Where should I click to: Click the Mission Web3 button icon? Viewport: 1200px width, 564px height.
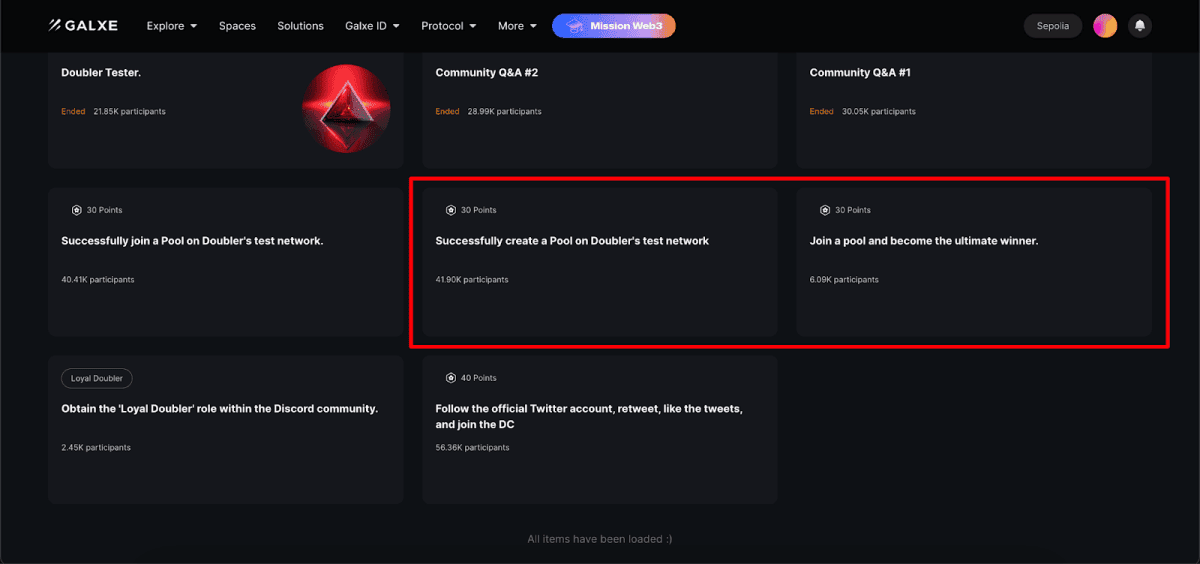pos(575,26)
